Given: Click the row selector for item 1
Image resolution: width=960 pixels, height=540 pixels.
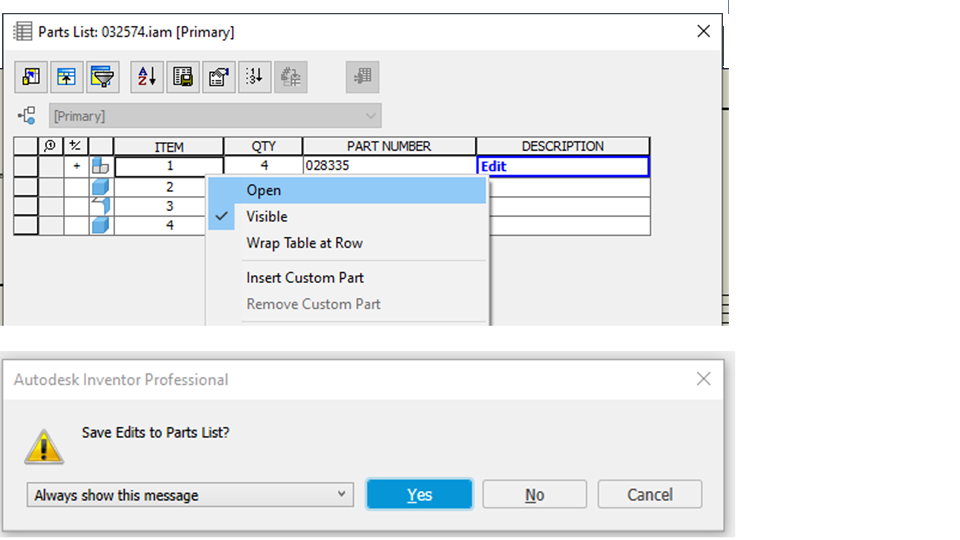Looking at the screenshot, I should coord(26,166).
